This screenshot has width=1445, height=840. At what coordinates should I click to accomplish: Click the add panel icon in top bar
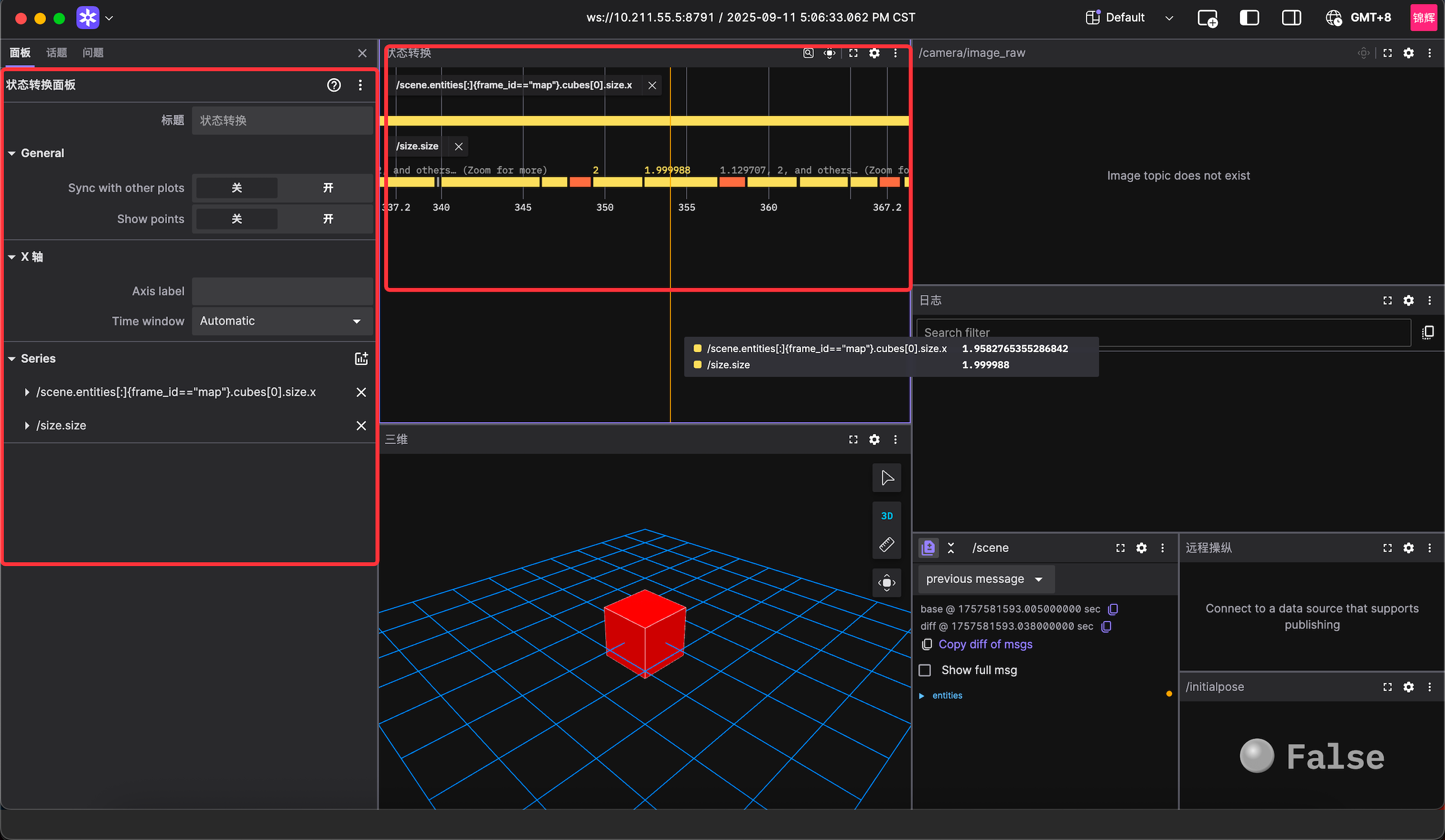click(x=1208, y=18)
